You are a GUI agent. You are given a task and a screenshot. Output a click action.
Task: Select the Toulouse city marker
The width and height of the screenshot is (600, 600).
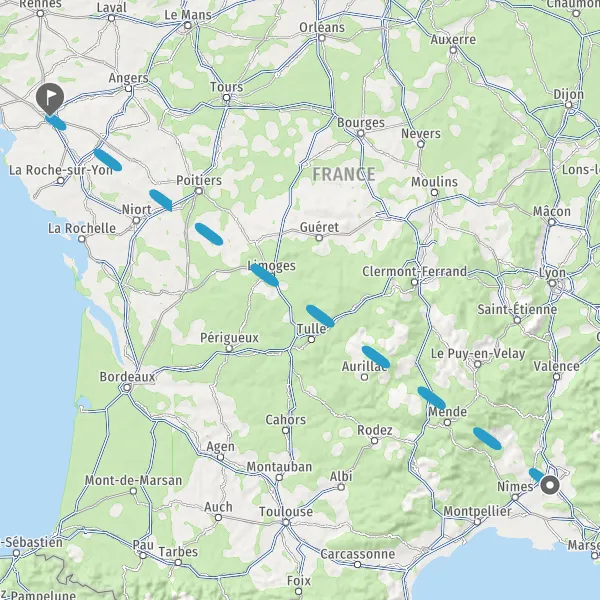pyautogui.click(x=286, y=522)
